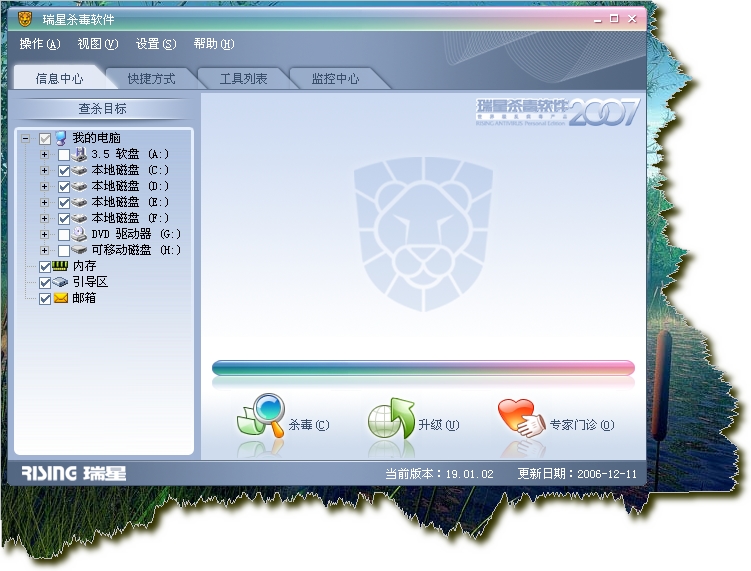Select the 邮箱 tree label
This screenshot has width=751, height=571.
(x=84, y=298)
